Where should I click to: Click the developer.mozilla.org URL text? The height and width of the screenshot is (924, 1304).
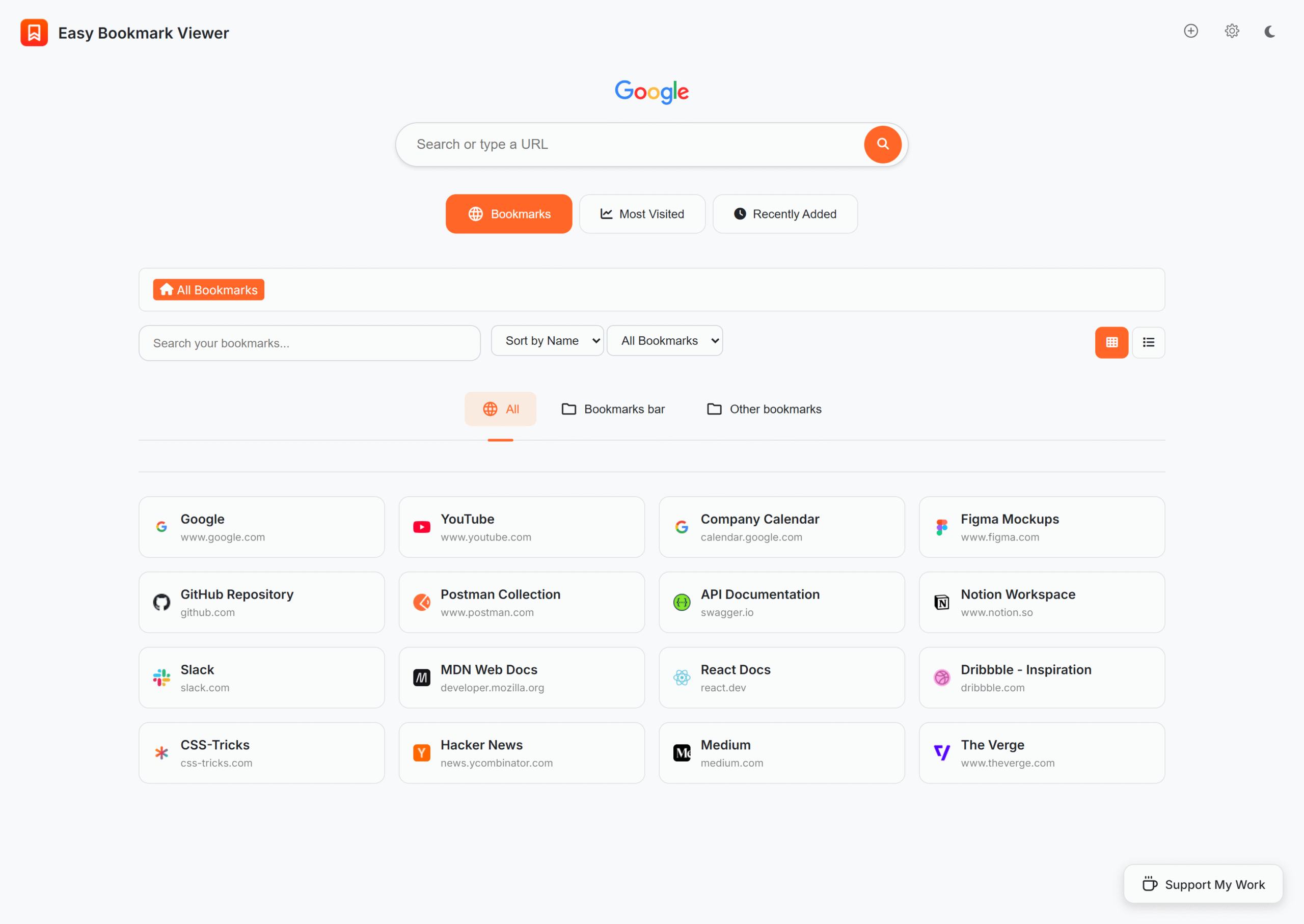click(492, 687)
